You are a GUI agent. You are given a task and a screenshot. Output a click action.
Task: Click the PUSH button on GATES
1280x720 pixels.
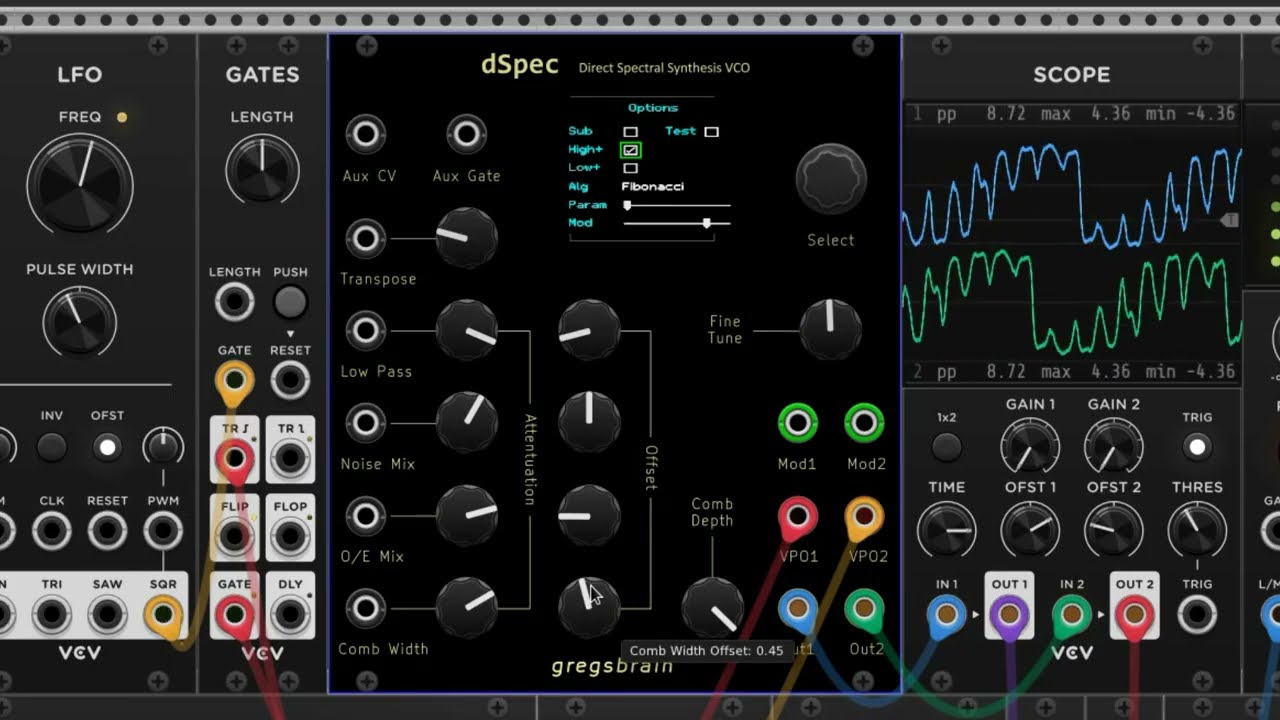click(290, 302)
